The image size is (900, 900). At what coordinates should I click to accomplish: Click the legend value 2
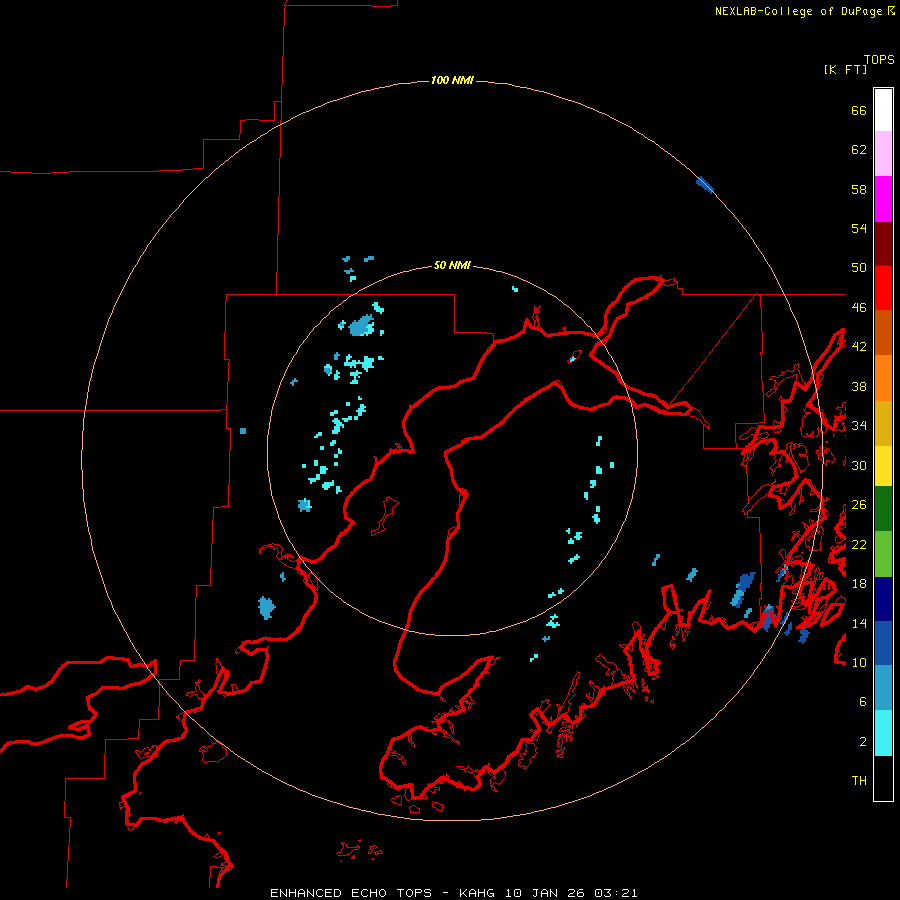point(863,742)
